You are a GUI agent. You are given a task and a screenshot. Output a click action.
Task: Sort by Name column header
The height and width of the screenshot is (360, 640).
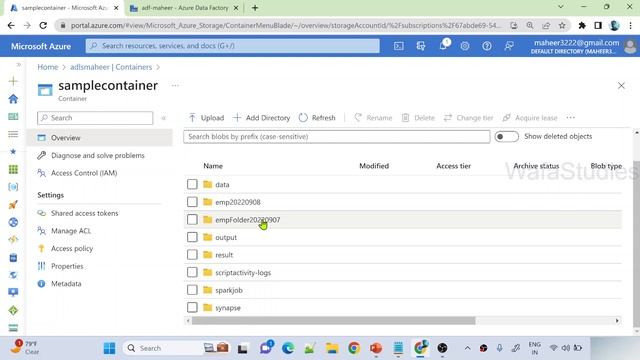pyautogui.click(x=213, y=166)
